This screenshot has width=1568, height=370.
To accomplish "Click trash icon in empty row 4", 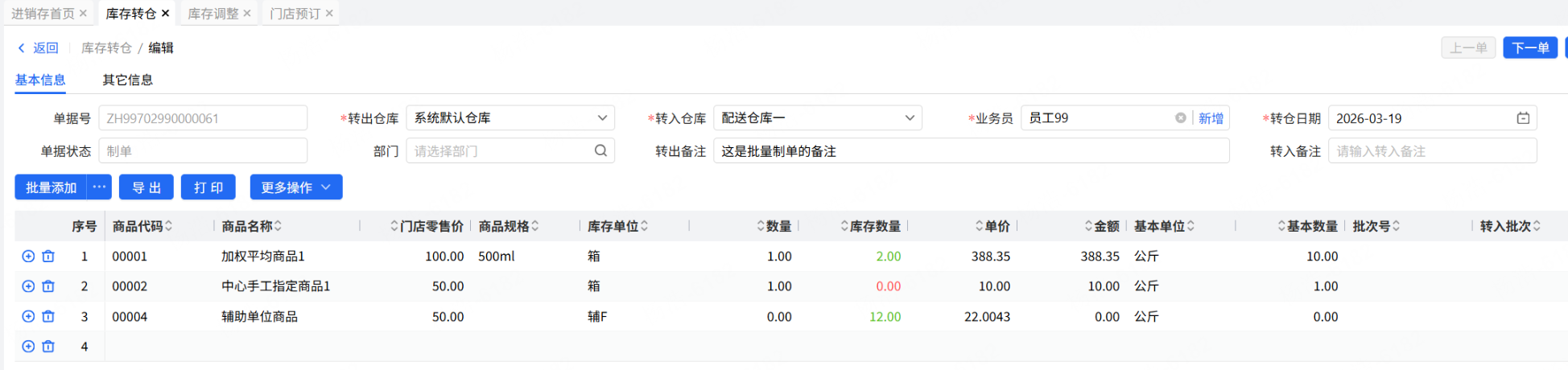I will 48,347.
